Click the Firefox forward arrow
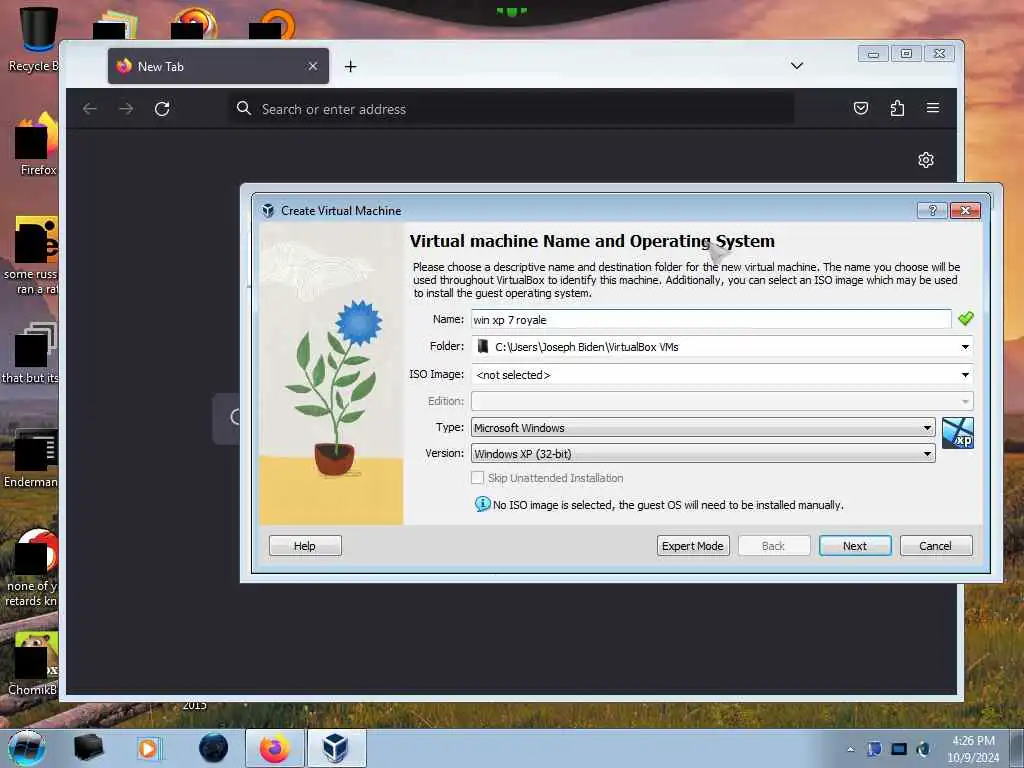The image size is (1024, 768). pyautogui.click(x=126, y=109)
